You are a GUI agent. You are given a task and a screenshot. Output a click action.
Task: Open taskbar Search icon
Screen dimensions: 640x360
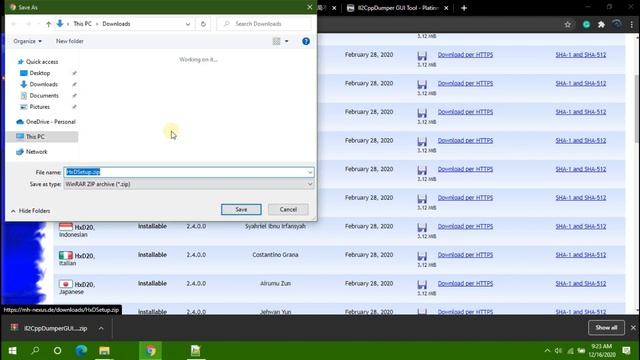tap(36, 351)
